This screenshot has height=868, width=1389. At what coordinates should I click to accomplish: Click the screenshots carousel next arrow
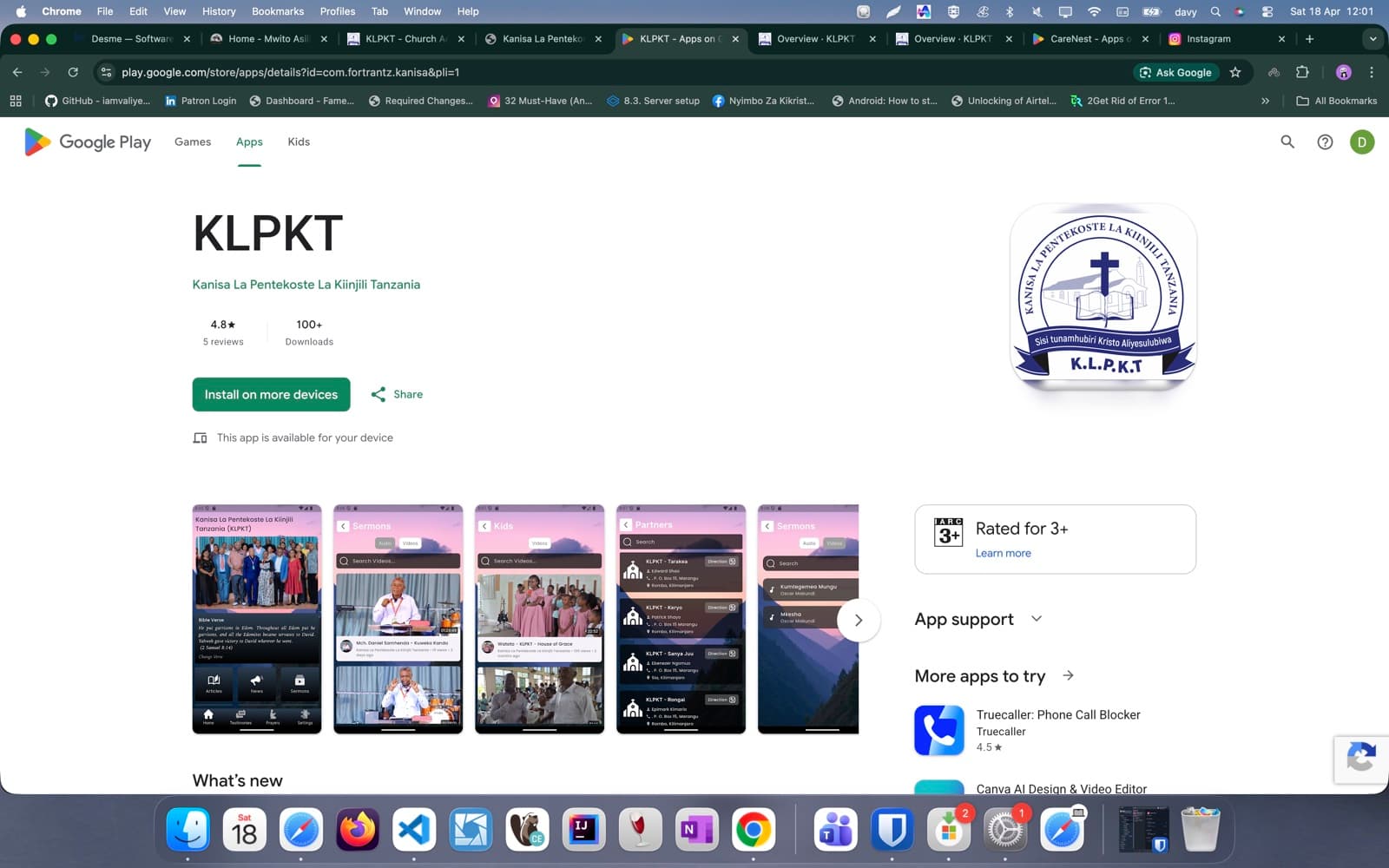tap(859, 620)
